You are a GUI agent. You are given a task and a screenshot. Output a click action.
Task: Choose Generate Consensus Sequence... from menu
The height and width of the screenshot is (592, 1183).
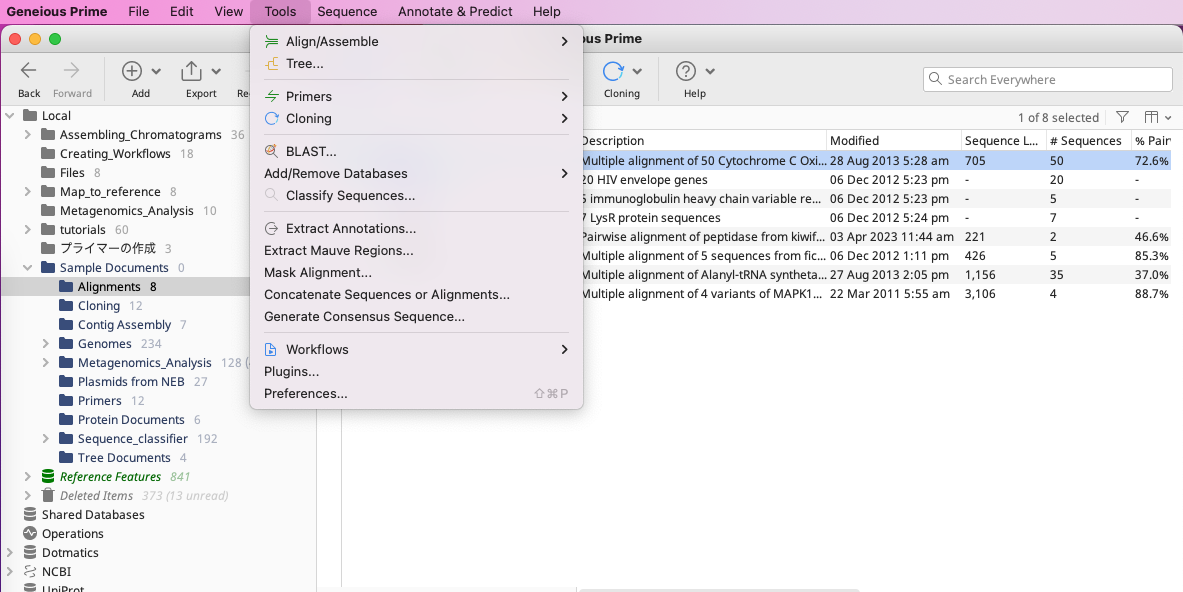pos(364,317)
